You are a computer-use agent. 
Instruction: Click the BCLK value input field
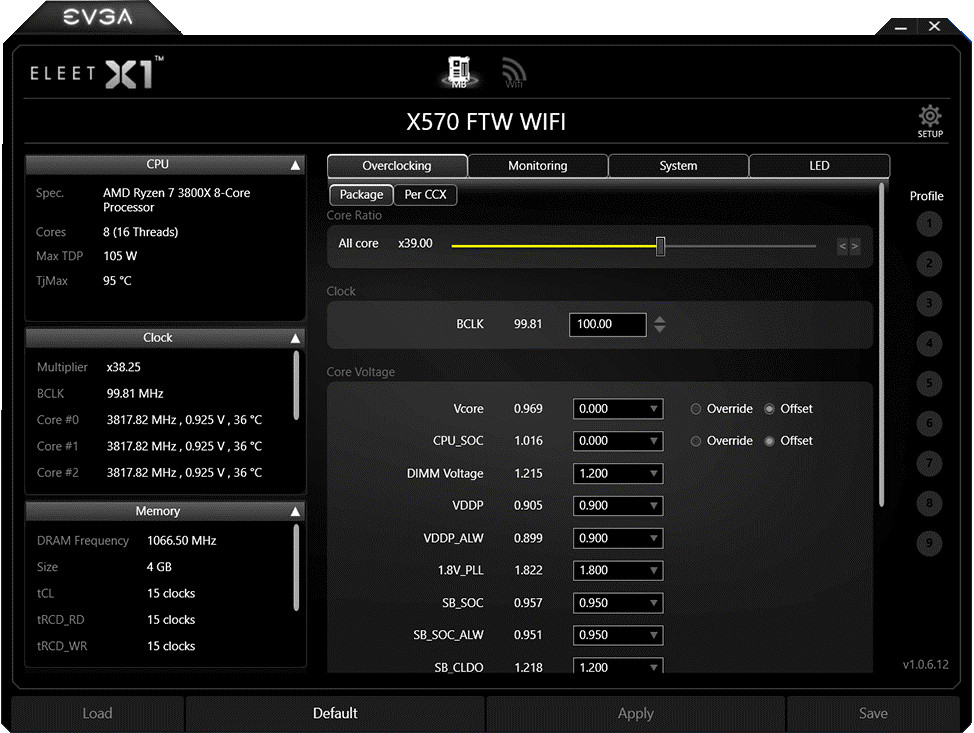[x=607, y=325]
